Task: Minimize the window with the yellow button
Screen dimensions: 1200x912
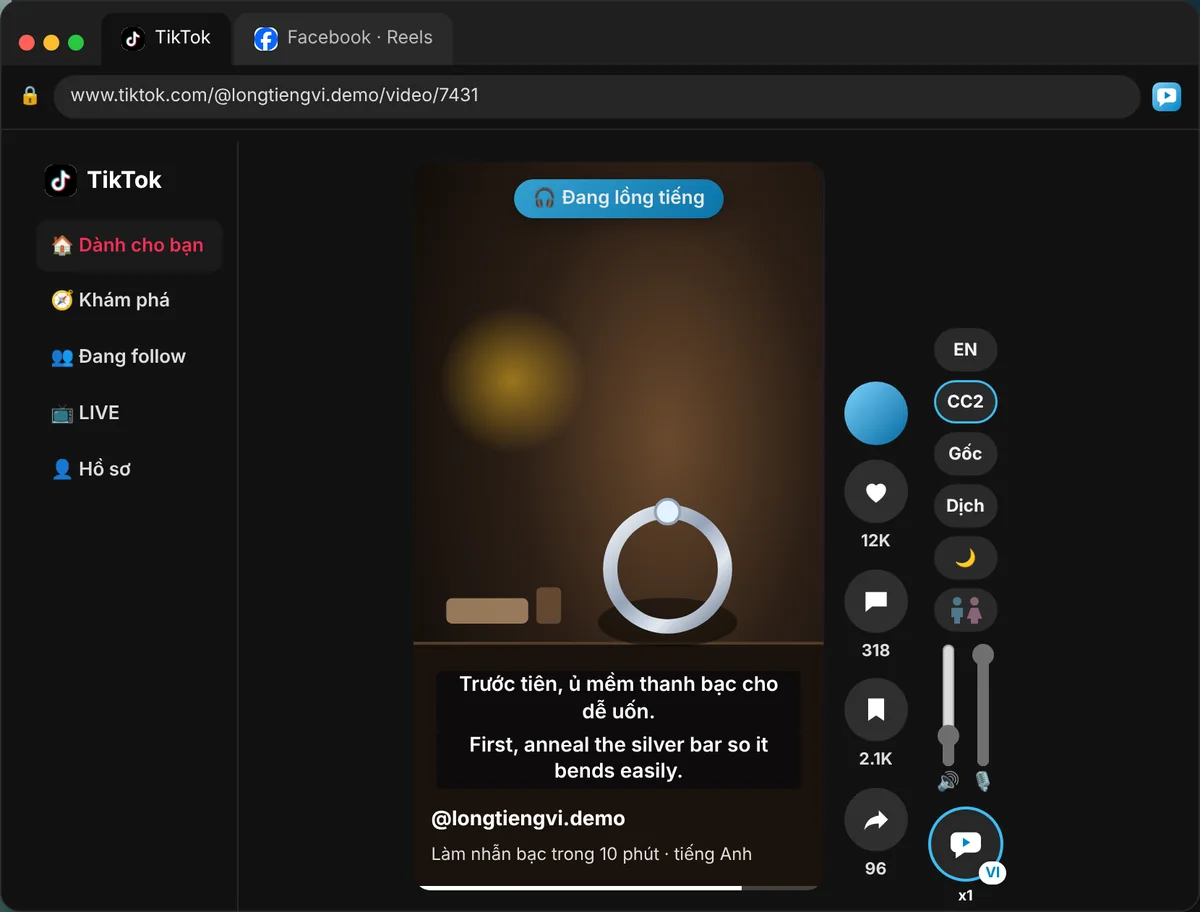Action: pyautogui.click(x=51, y=43)
